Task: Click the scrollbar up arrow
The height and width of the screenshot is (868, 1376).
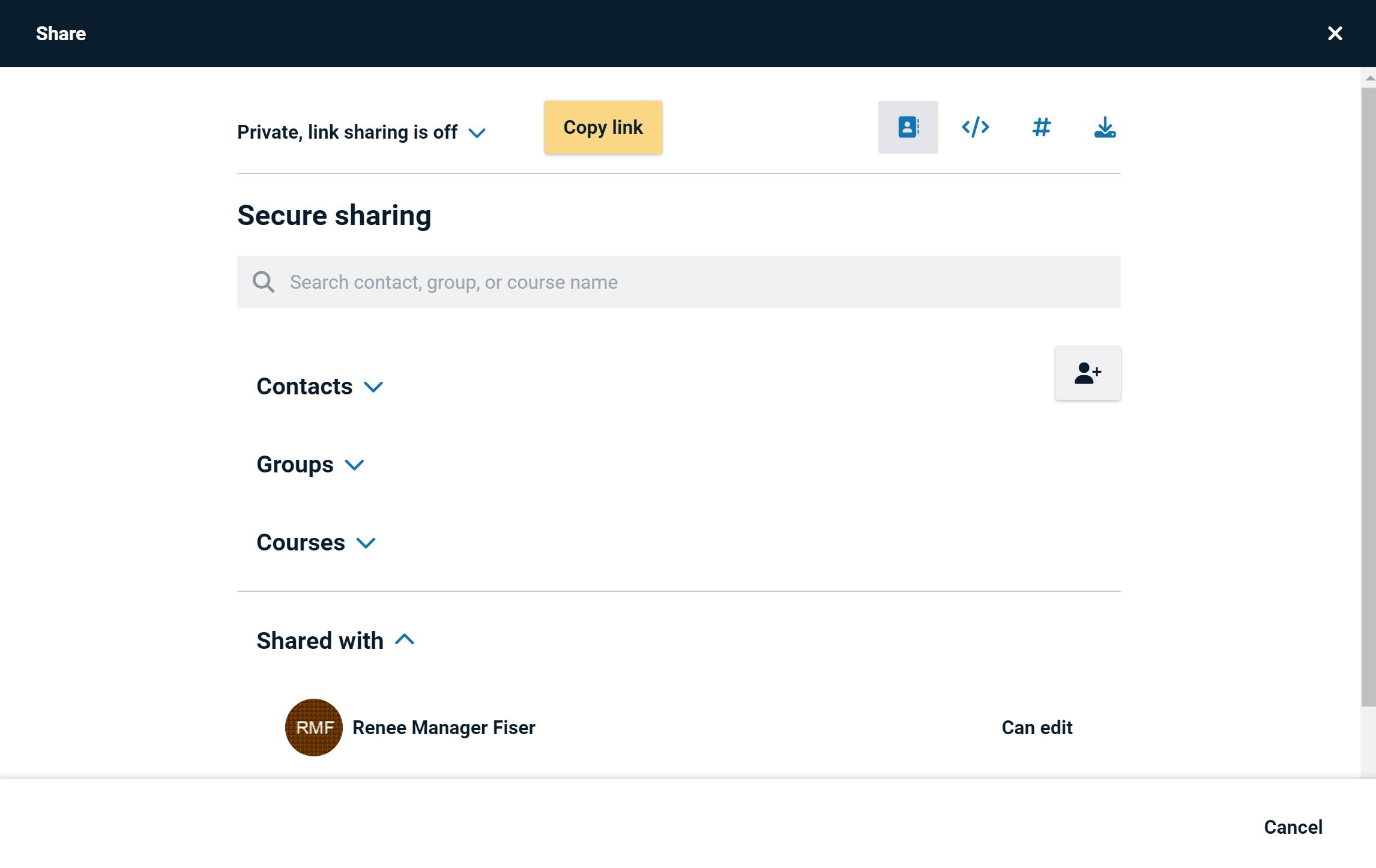Action: [1369, 78]
